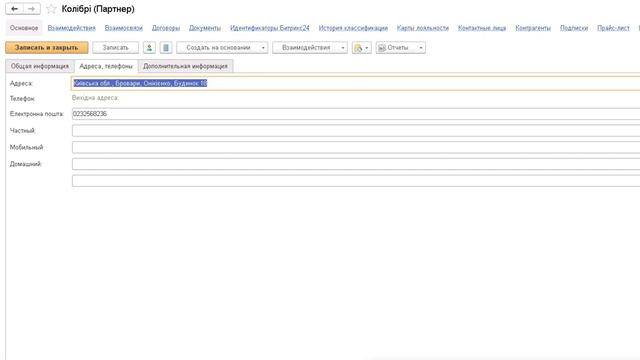Open the Прайс-лист link

[x=613, y=28]
